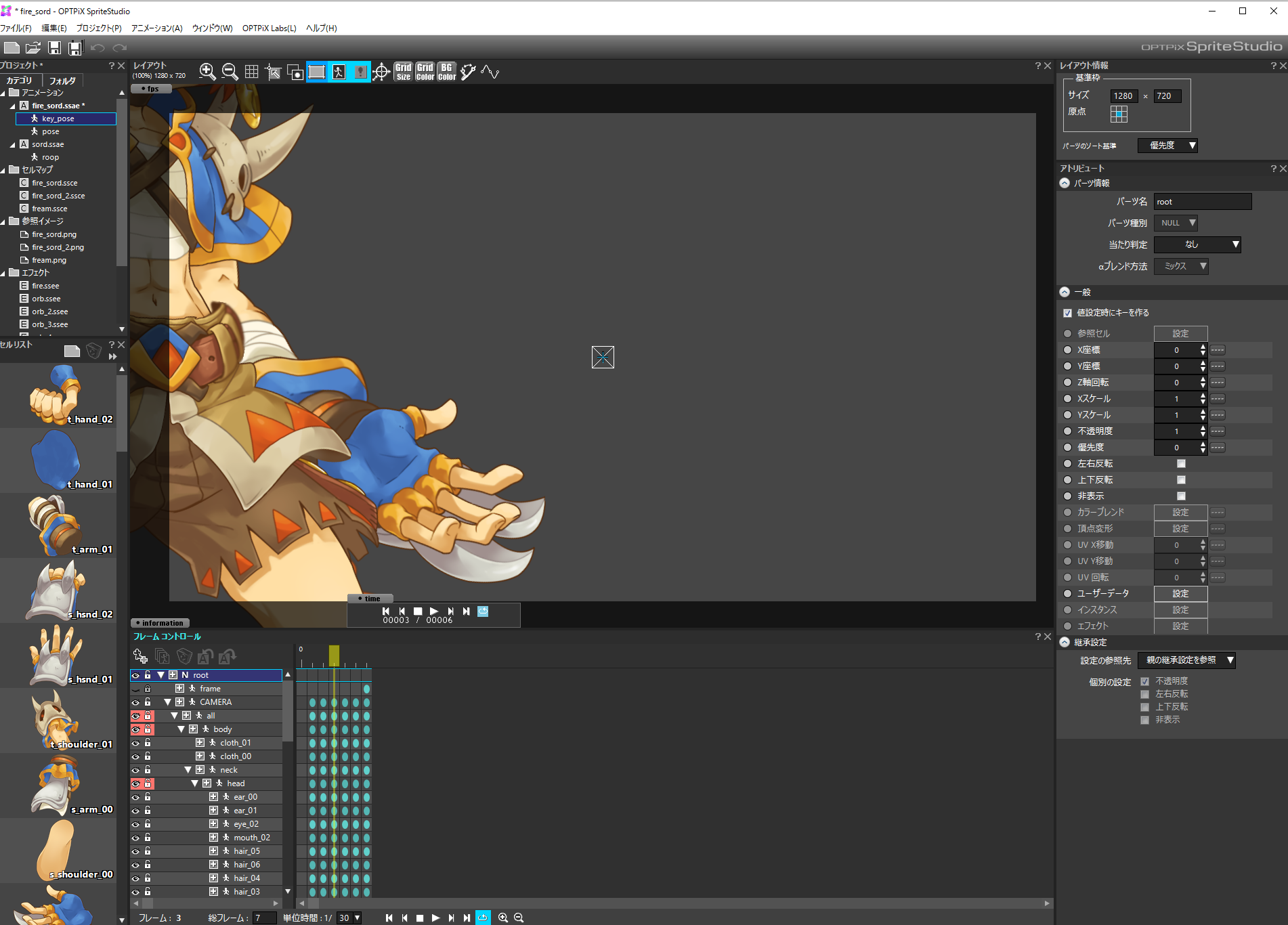Viewport: 1288px width, 925px height.
Task: Click the パーツ名 root input field
Action: (1203, 202)
